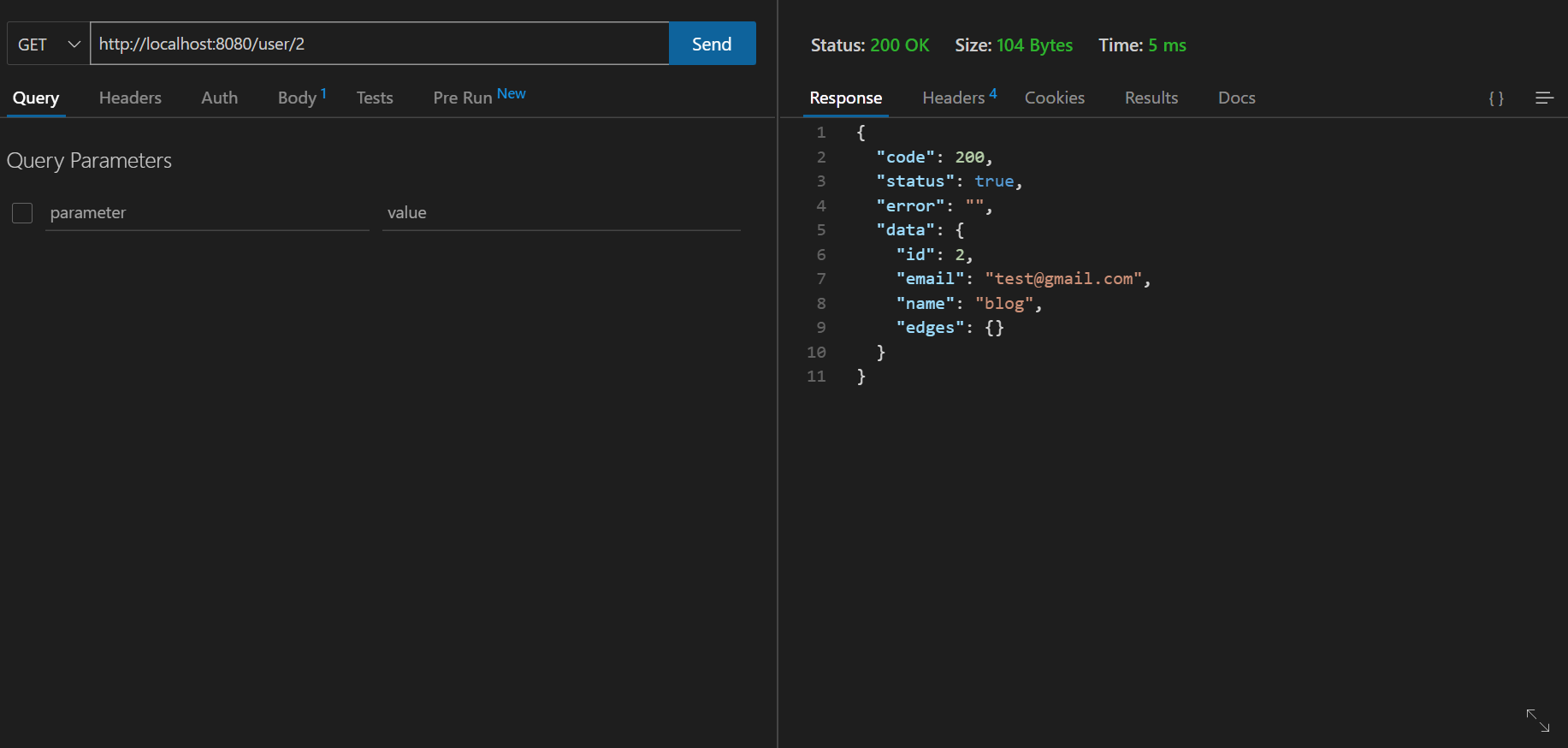The width and height of the screenshot is (1568, 748).
Task: Click the "status" key in response
Action: pyautogui.click(x=915, y=181)
